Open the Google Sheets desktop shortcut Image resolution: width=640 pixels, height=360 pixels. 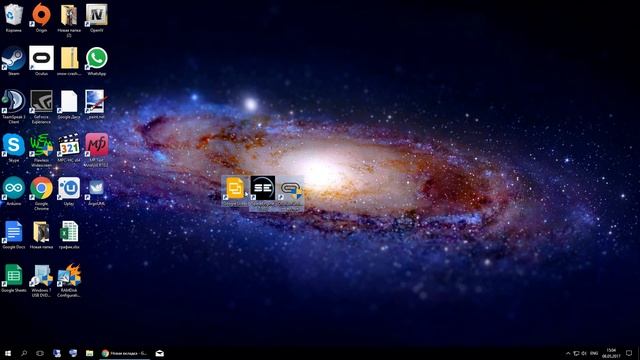pos(13,276)
